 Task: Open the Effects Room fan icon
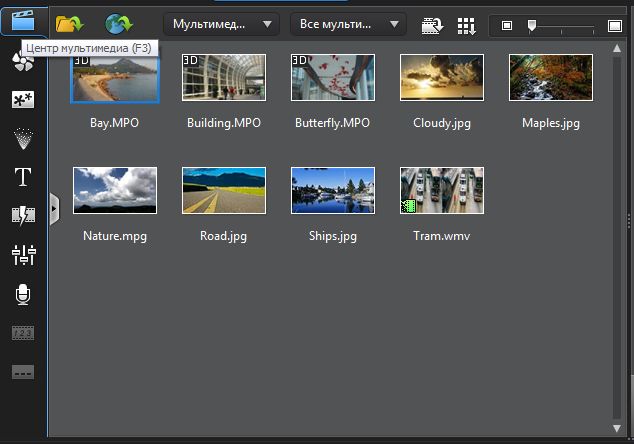[x=22, y=62]
